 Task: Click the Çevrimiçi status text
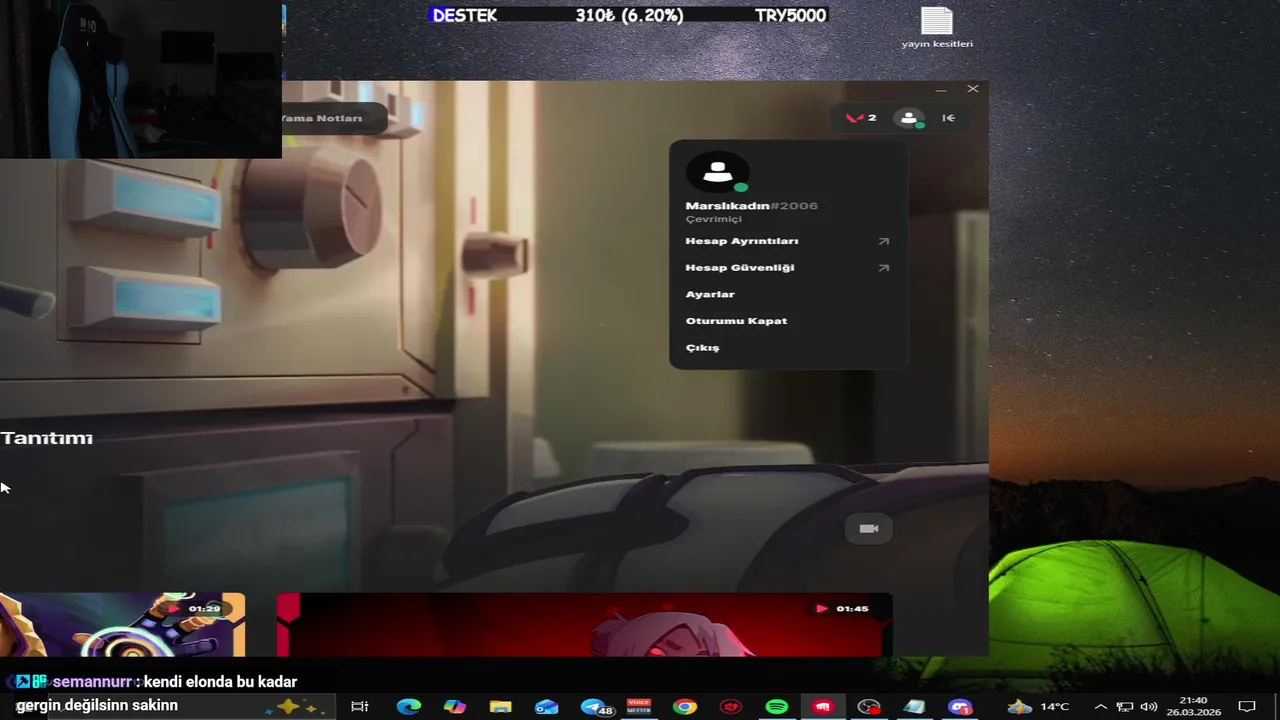[713, 219]
